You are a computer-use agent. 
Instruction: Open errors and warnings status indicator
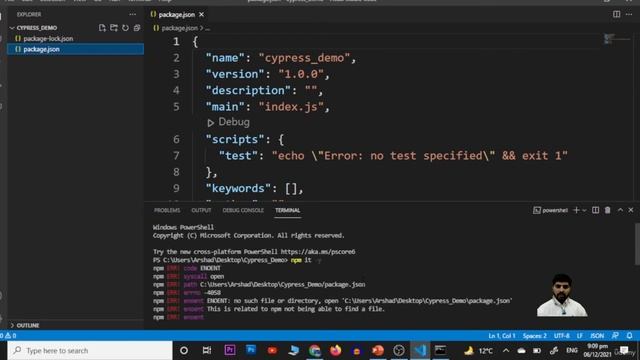coord(8,336)
